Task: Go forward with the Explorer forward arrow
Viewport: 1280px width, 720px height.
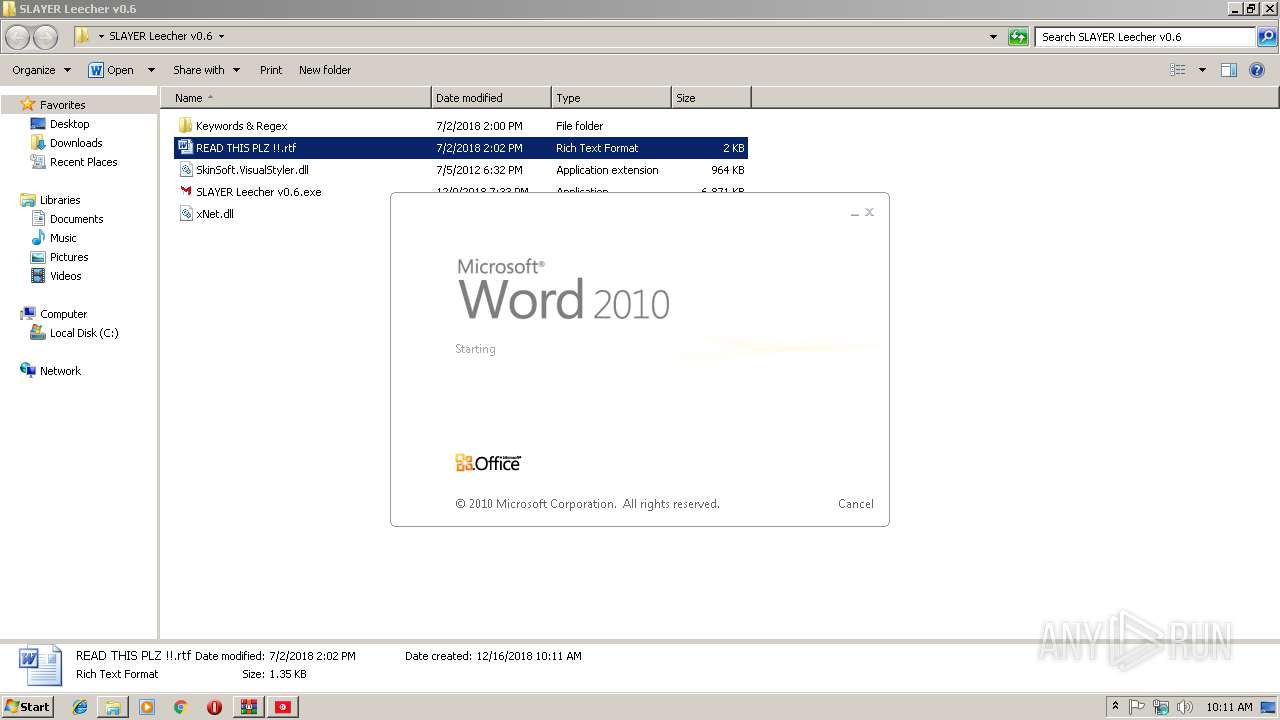Action: (x=46, y=37)
